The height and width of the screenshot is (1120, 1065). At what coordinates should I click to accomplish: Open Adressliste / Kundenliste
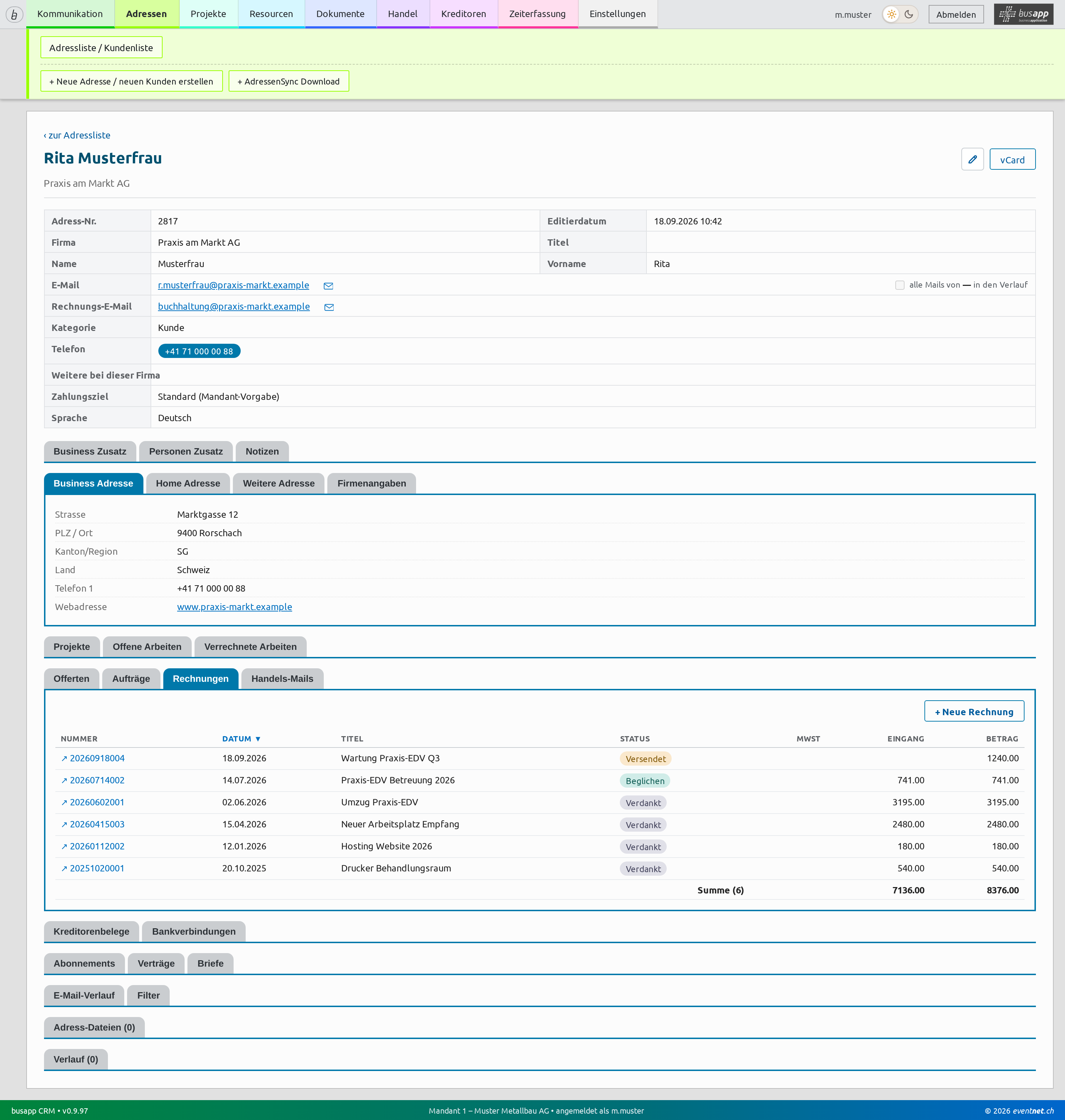[x=101, y=48]
